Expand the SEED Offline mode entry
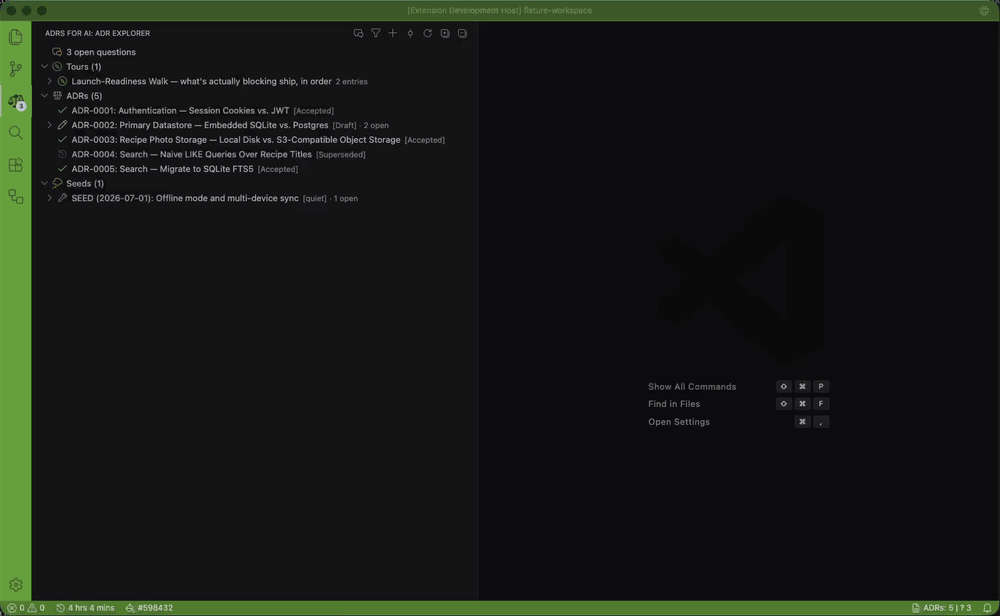 50,198
